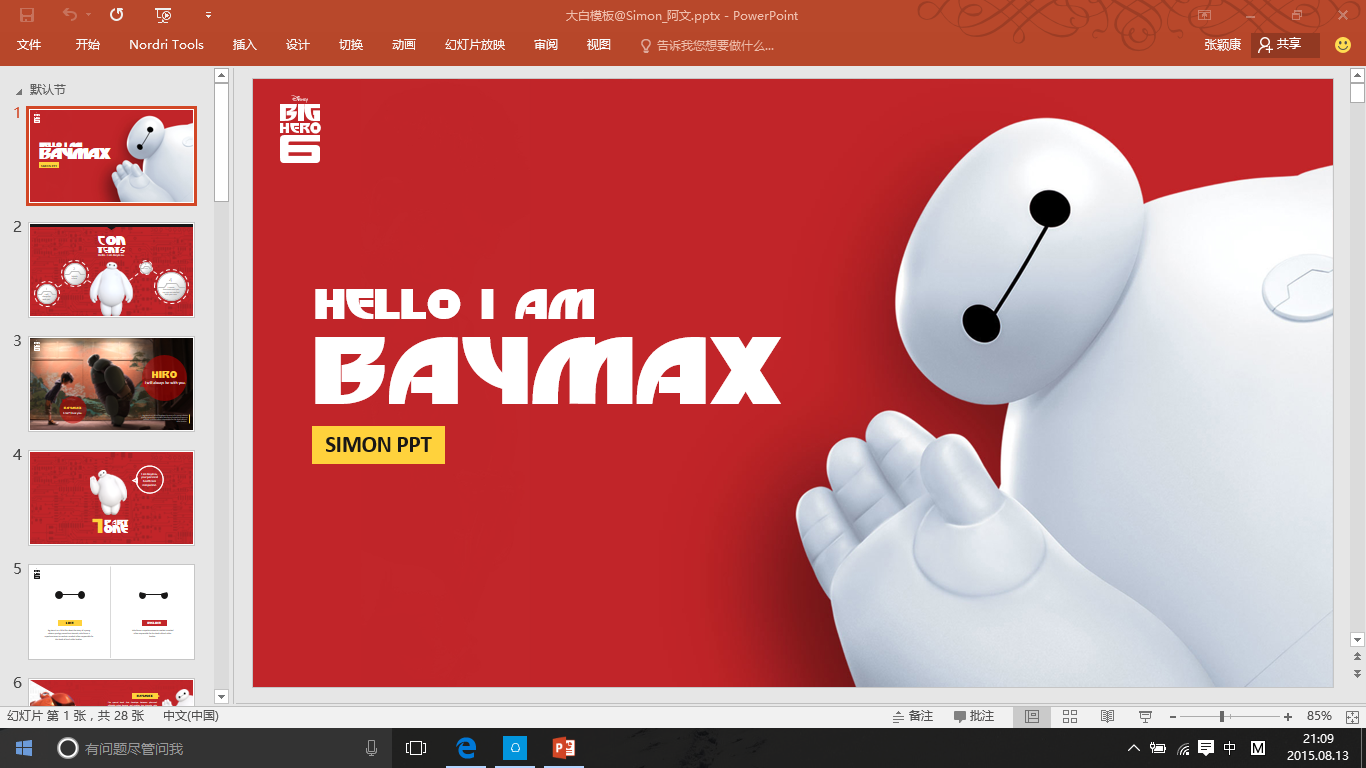Open the 文件 (File) menu

tap(29, 45)
